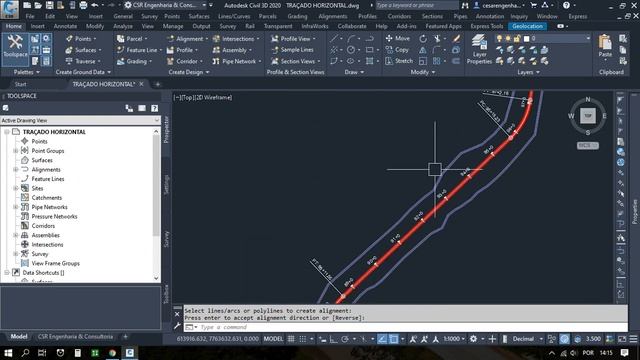640x360 pixels.
Task: Click the Windows search magnifier icon
Action: [x=25, y=353]
